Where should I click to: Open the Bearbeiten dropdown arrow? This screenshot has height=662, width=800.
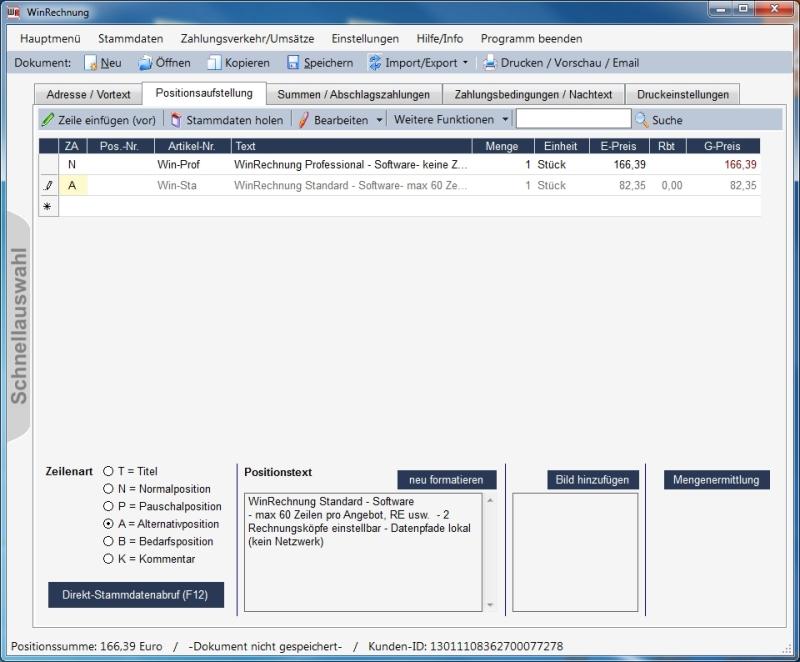[x=379, y=120]
